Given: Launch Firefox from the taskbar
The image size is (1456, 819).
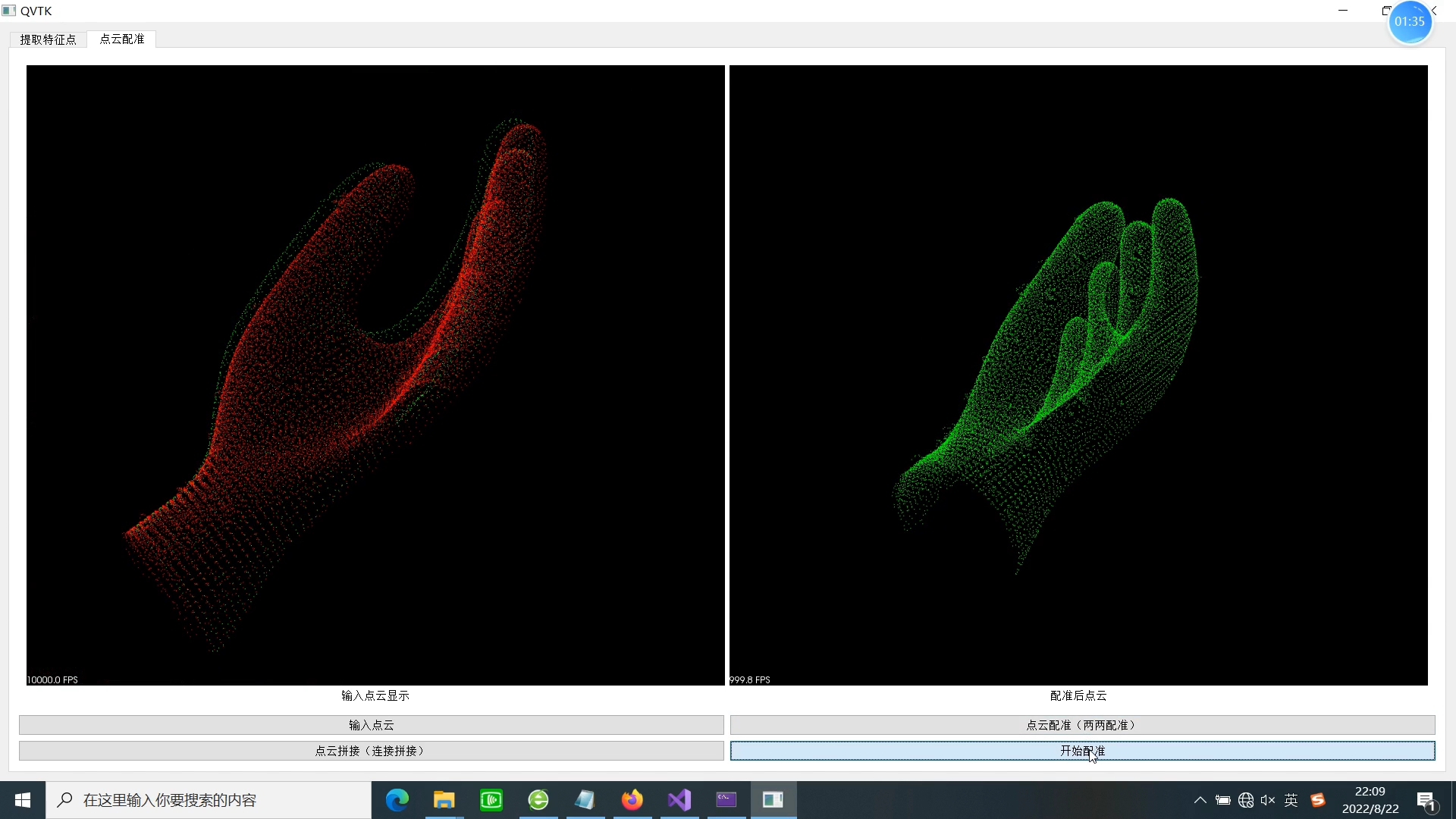Looking at the screenshot, I should point(632,800).
